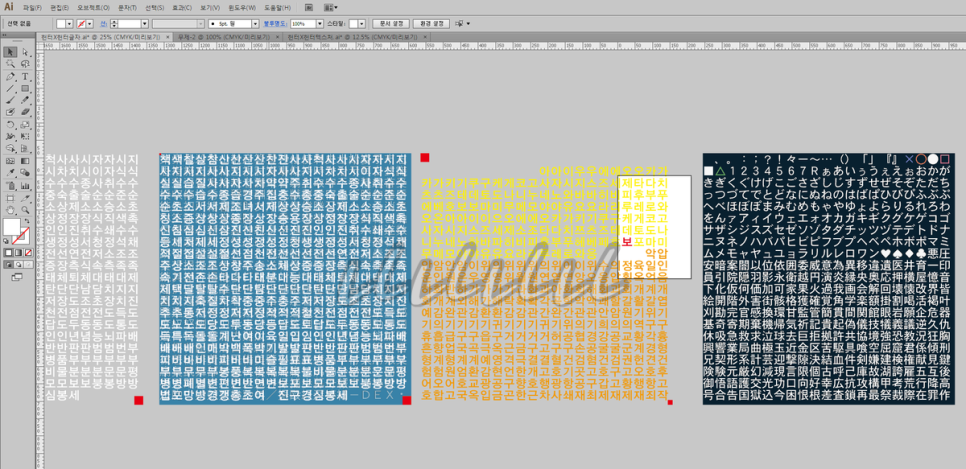
Task: Open the control panel options menu arrow
Action: pyautogui.click(x=469, y=23)
